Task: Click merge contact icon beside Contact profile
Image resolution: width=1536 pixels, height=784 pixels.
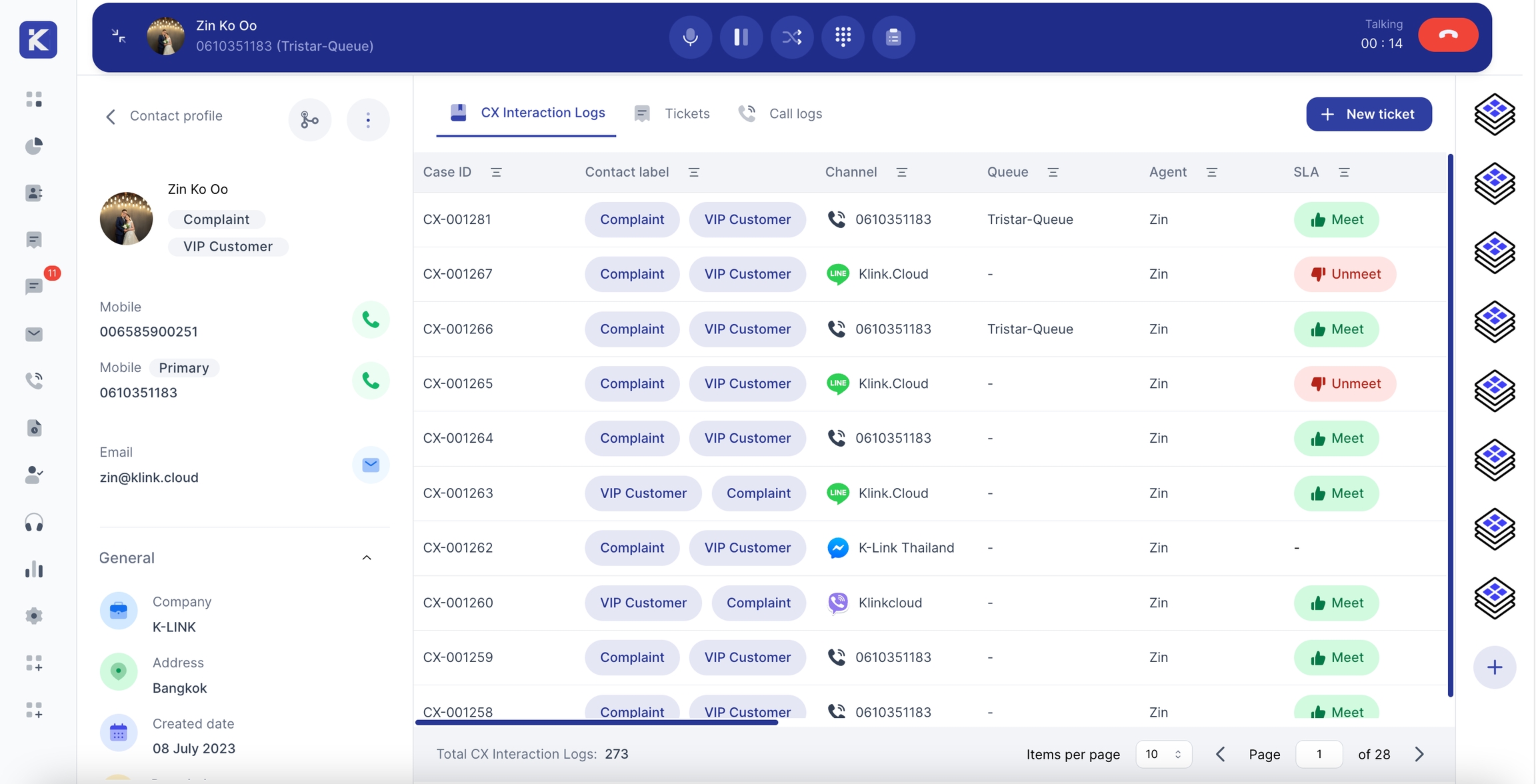Action: point(309,120)
